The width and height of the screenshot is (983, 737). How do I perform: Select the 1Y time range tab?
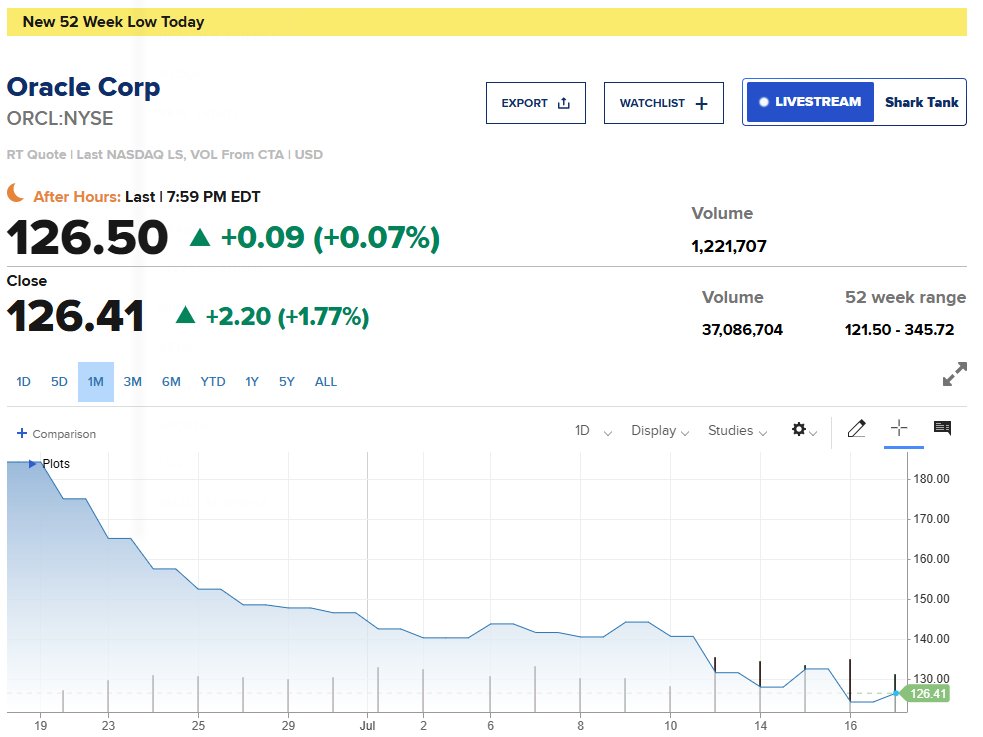click(252, 382)
